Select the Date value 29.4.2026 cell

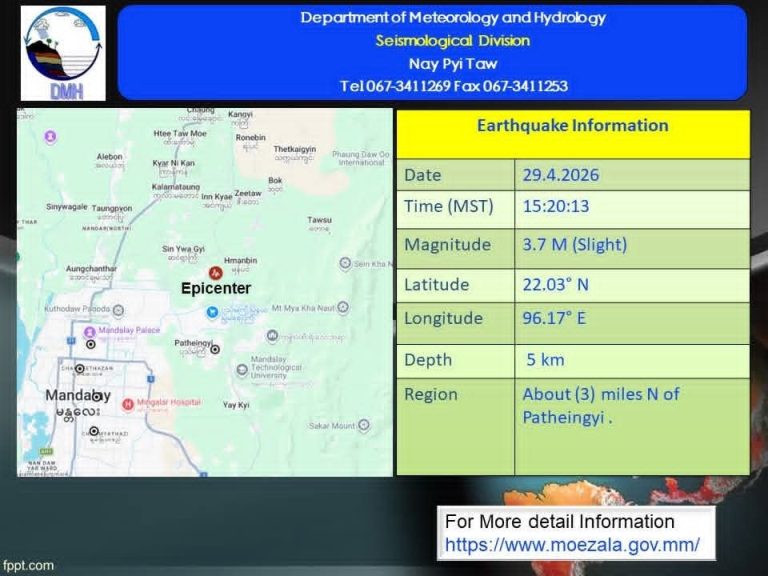[x=632, y=175]
